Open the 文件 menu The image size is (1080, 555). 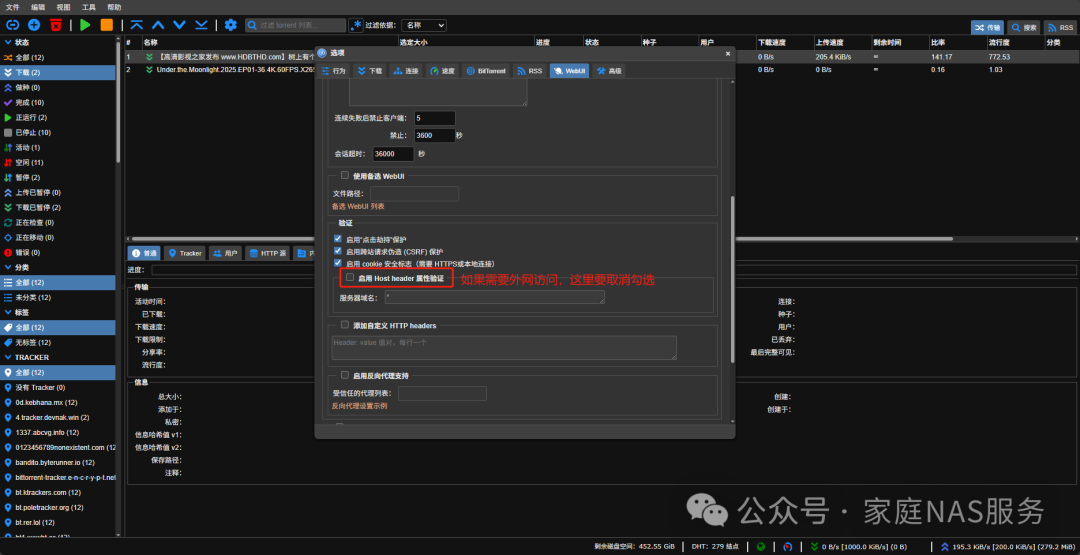pyautogui.click(x=12, y=7)
